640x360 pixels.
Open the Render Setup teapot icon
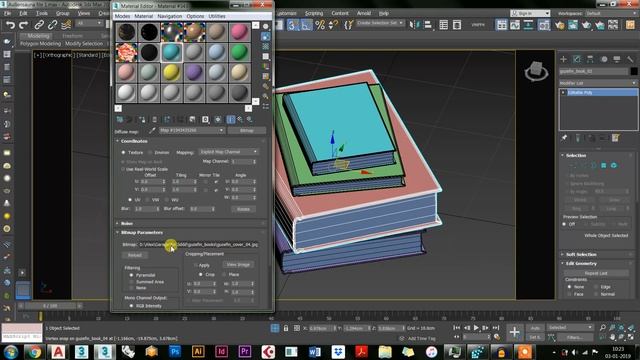560,25
